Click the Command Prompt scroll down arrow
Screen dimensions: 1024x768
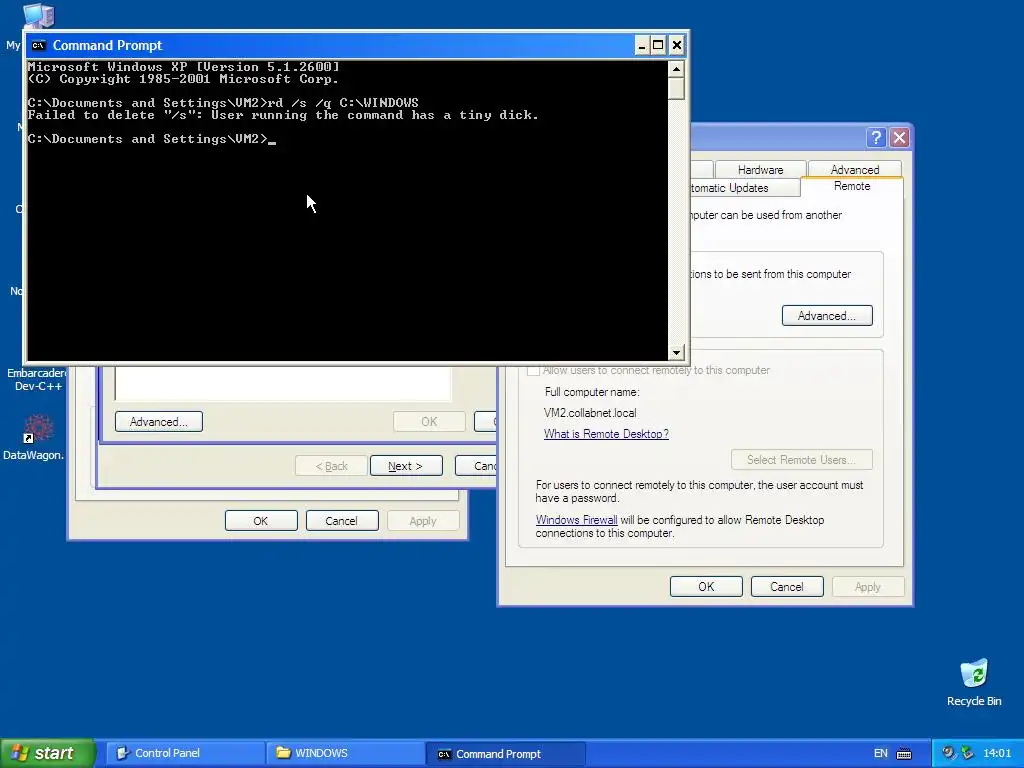pyautogui.click(x=677, y=353)
